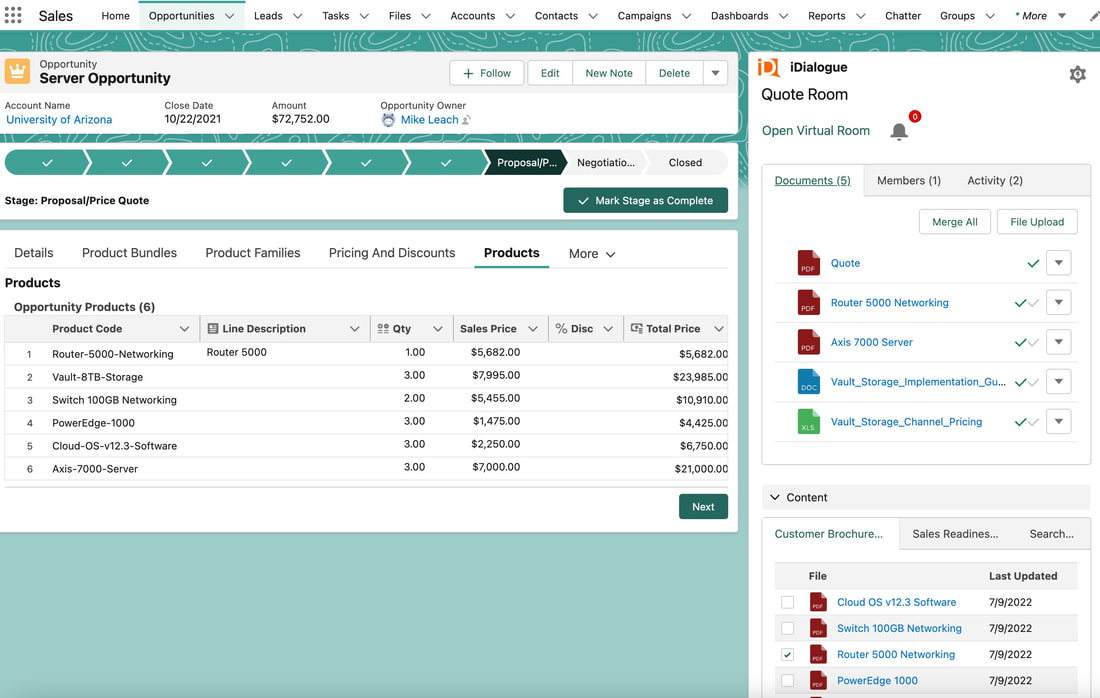Switch to the Pricing And Discounts tab
Image resolution: width=1100 pixels, height=698 pixels.
(x=391, y=253)
